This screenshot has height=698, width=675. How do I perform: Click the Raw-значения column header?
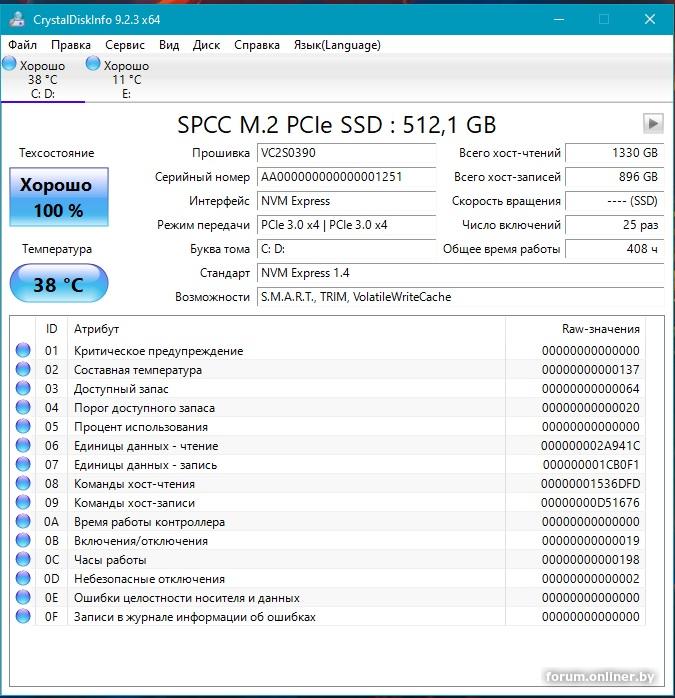pos(575,329)
